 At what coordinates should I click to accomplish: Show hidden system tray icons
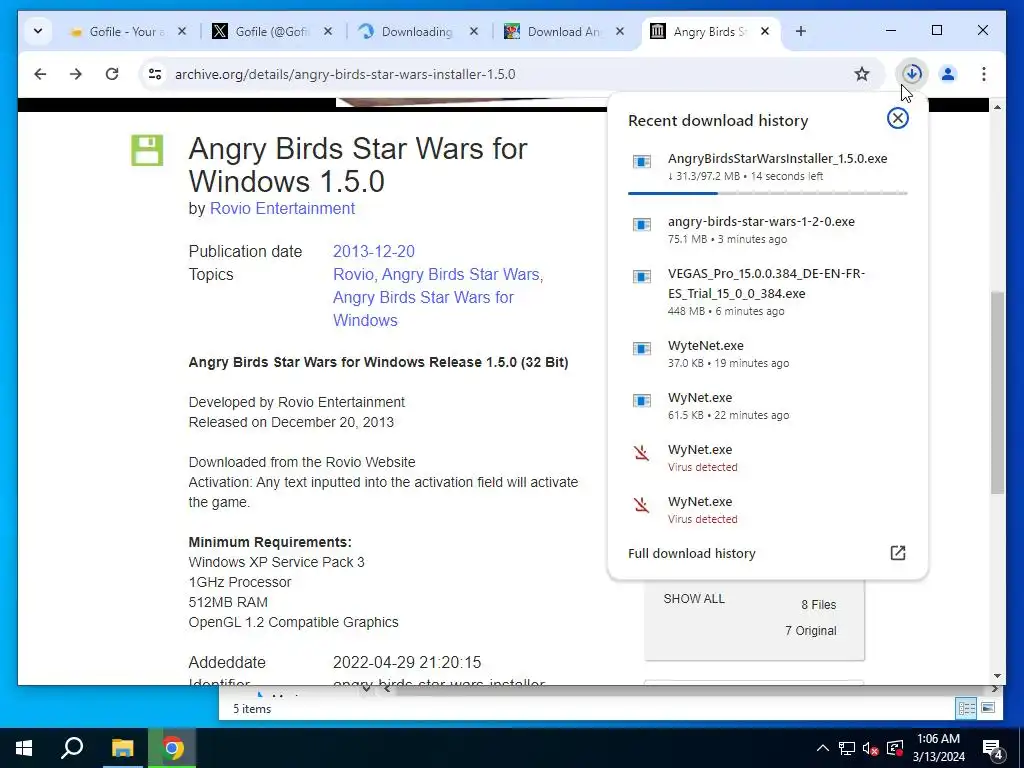coord(822,748)
